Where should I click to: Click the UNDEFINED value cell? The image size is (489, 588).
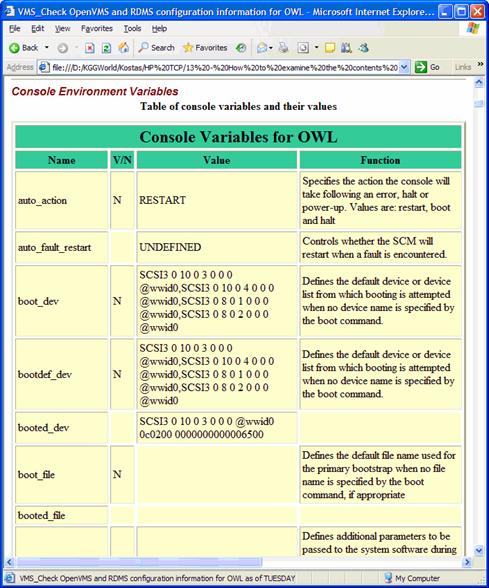pos(217,248)
